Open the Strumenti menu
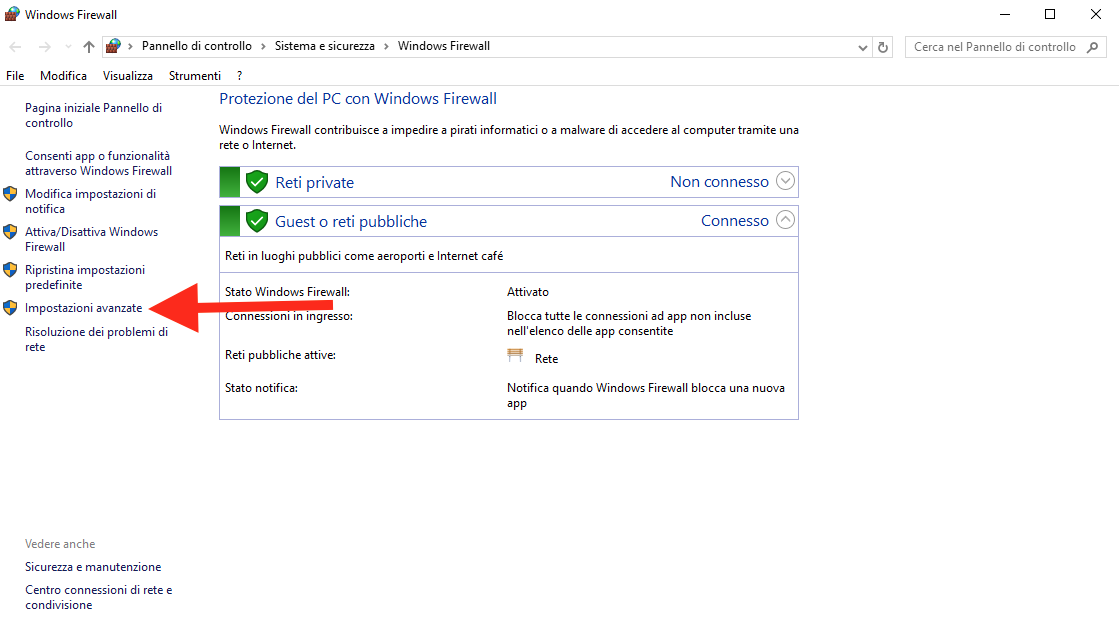 click(195, 76)
